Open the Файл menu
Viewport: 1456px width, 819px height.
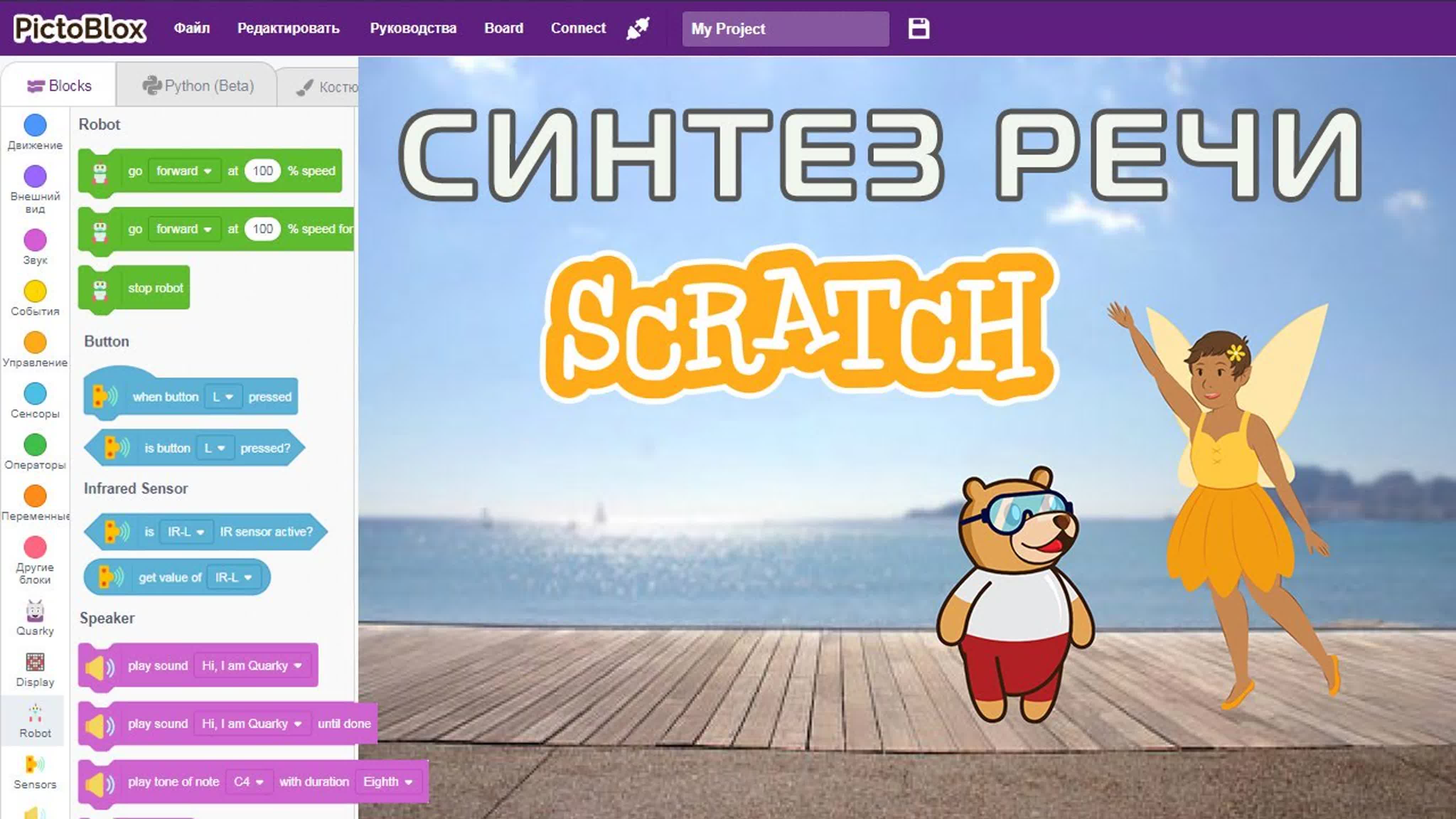click(192, 28)
